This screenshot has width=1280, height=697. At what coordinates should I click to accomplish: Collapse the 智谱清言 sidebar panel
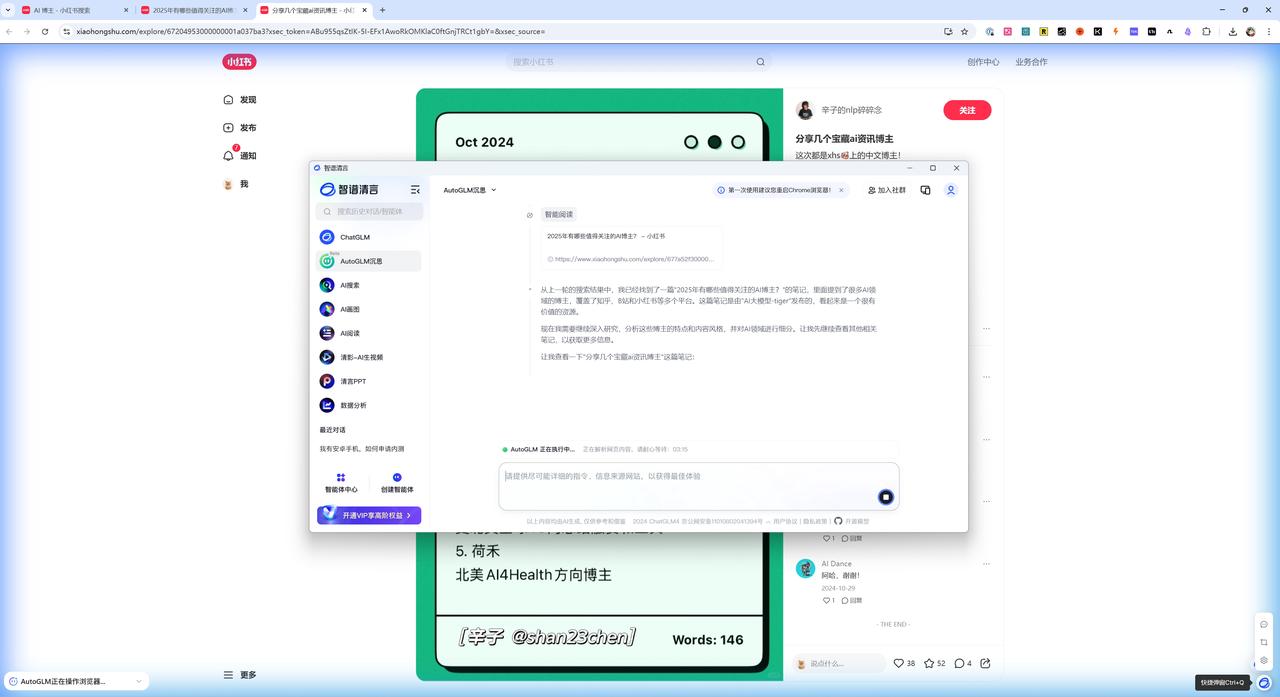point(415,190)
